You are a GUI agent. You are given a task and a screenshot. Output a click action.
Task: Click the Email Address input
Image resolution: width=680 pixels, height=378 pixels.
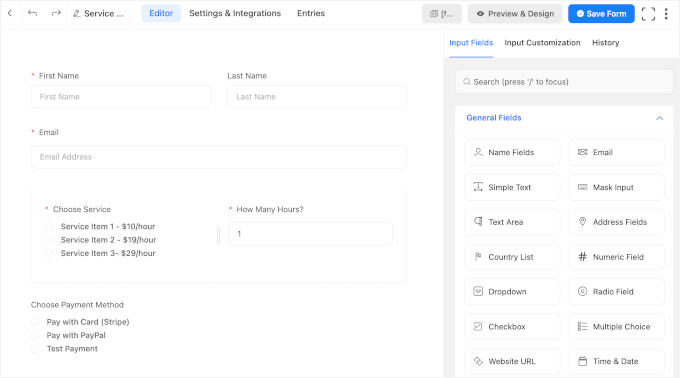(x=219, y=157)
